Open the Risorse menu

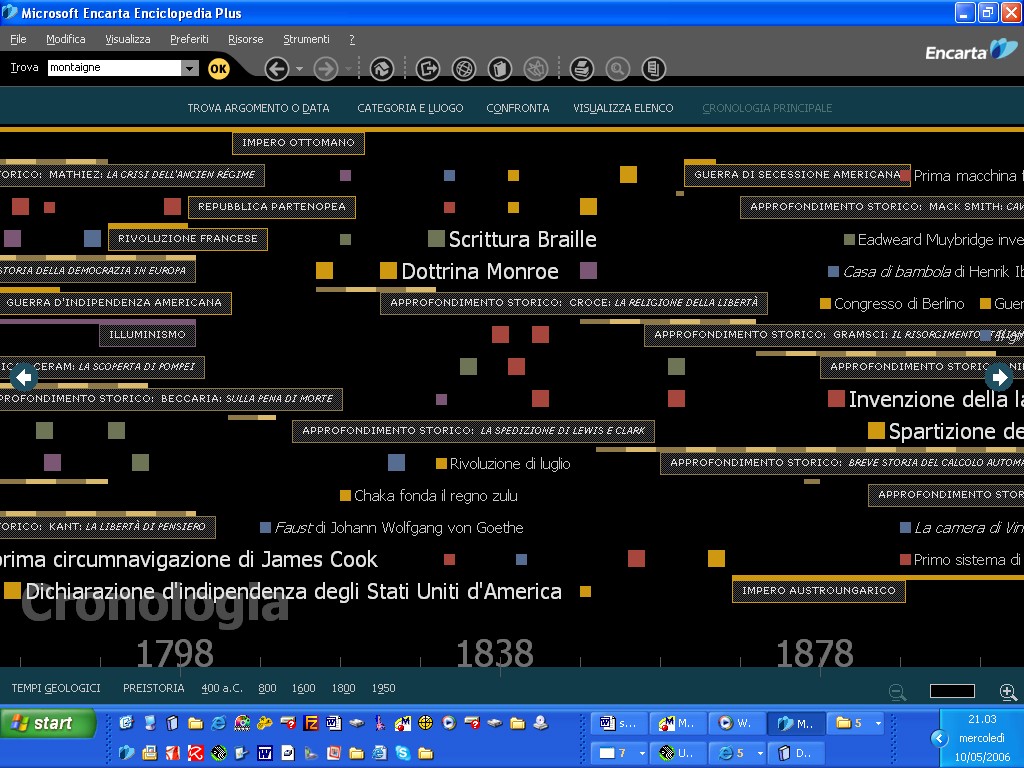click(x=246, y=39)
